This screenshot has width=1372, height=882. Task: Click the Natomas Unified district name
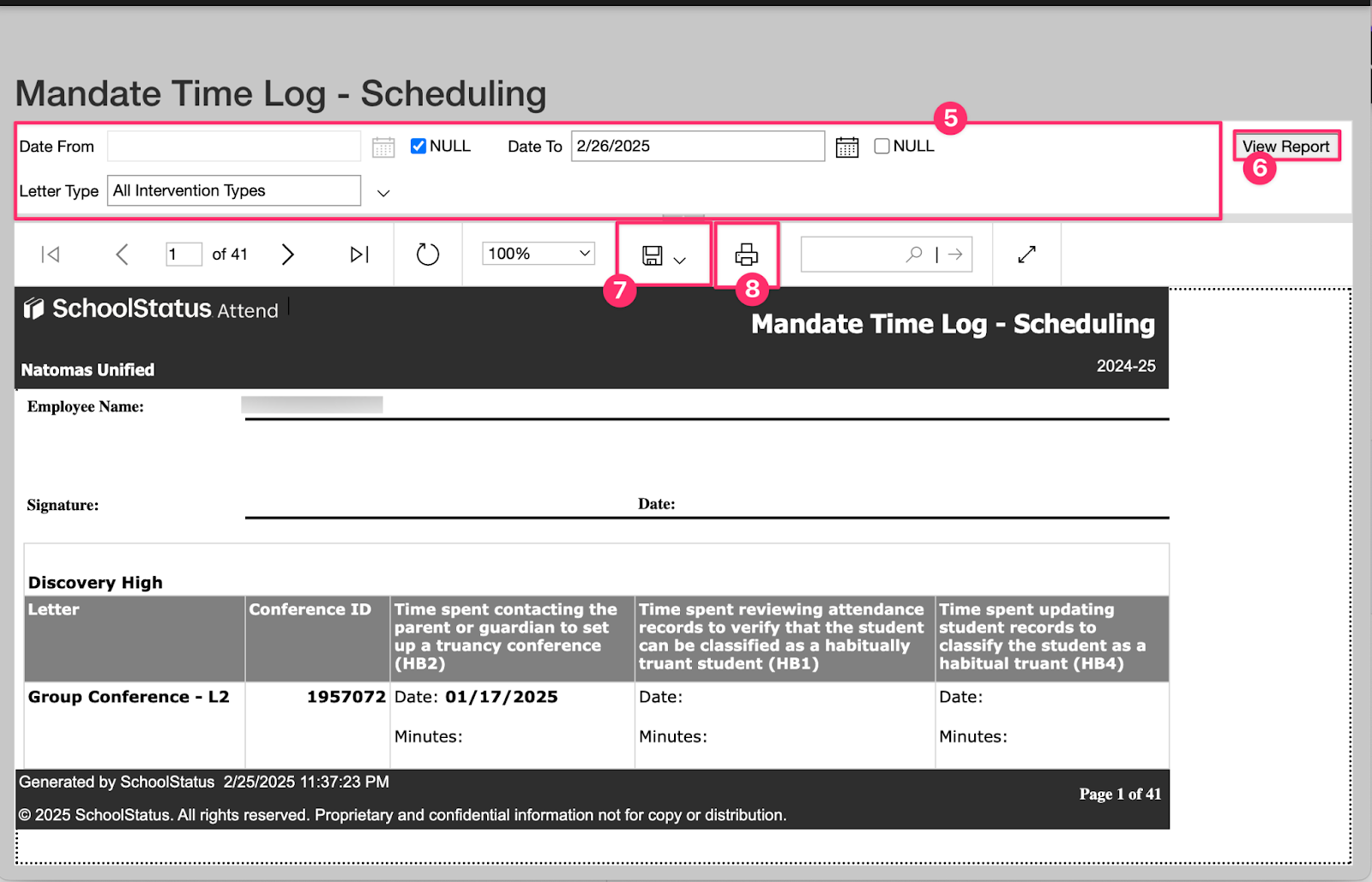click(87, 370)
